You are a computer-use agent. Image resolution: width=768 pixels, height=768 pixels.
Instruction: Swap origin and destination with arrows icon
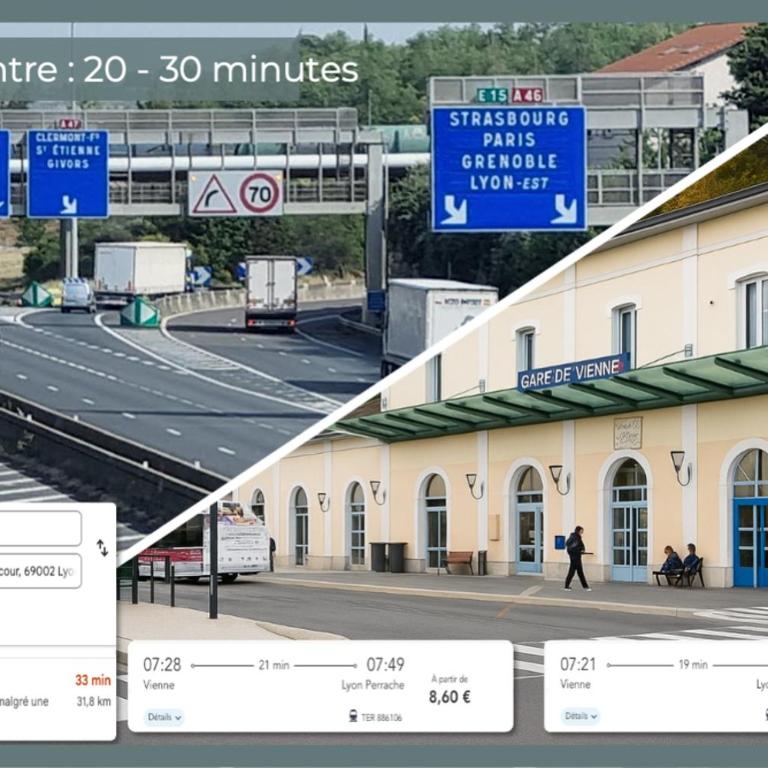(102, 548)
